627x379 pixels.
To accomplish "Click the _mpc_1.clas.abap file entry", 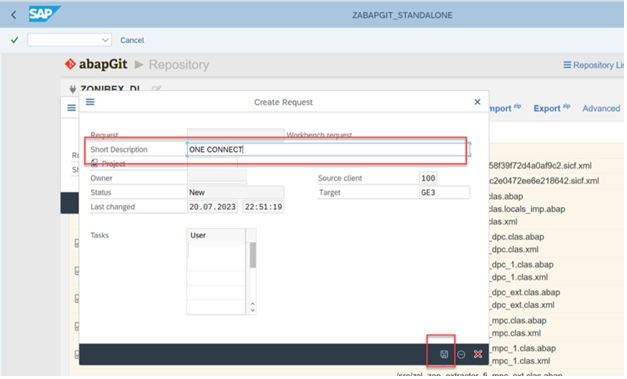I will pyautogui.click(x=523, y=348).
